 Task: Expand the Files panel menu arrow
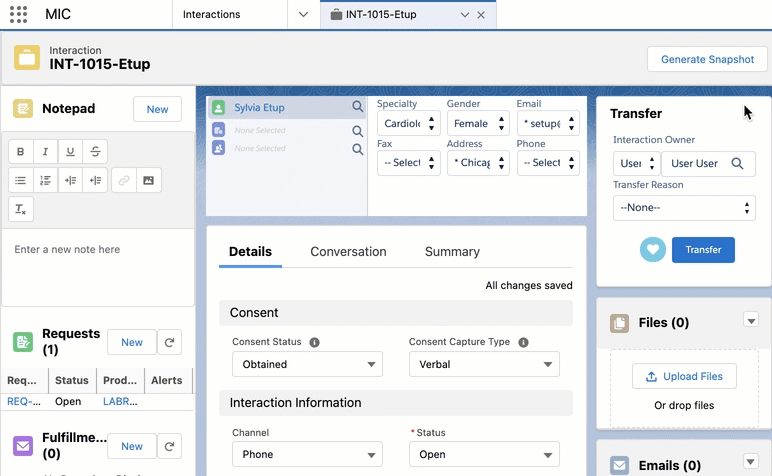coord(751,320)
